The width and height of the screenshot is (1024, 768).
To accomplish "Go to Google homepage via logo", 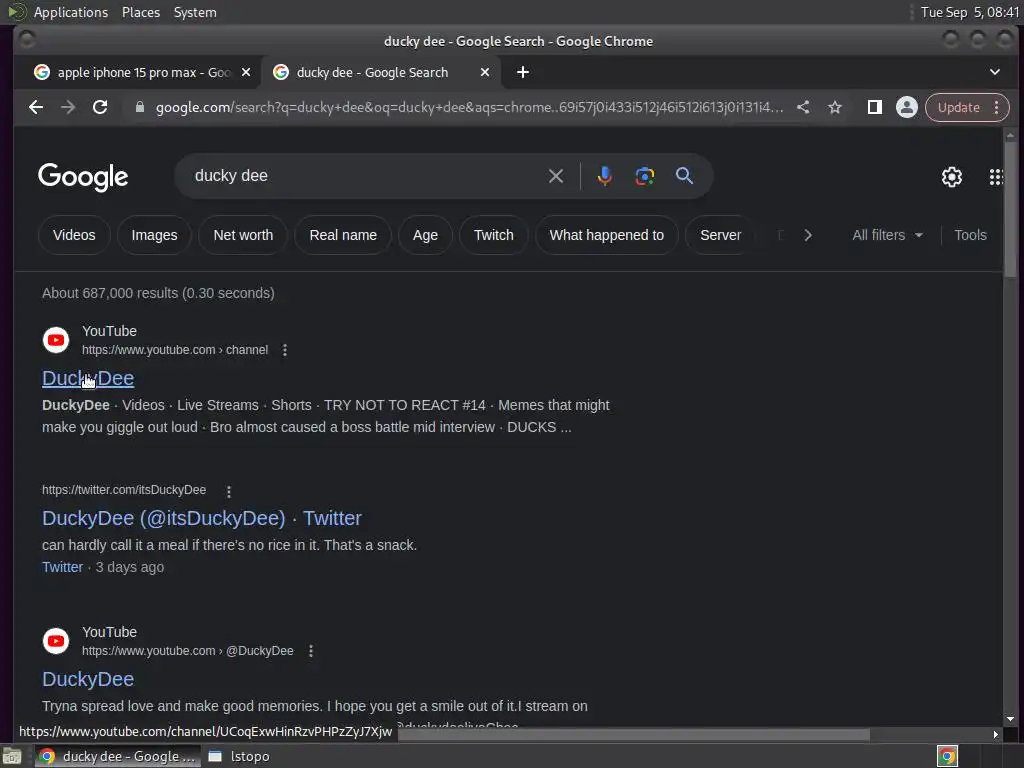I will [x=83, y=177].
